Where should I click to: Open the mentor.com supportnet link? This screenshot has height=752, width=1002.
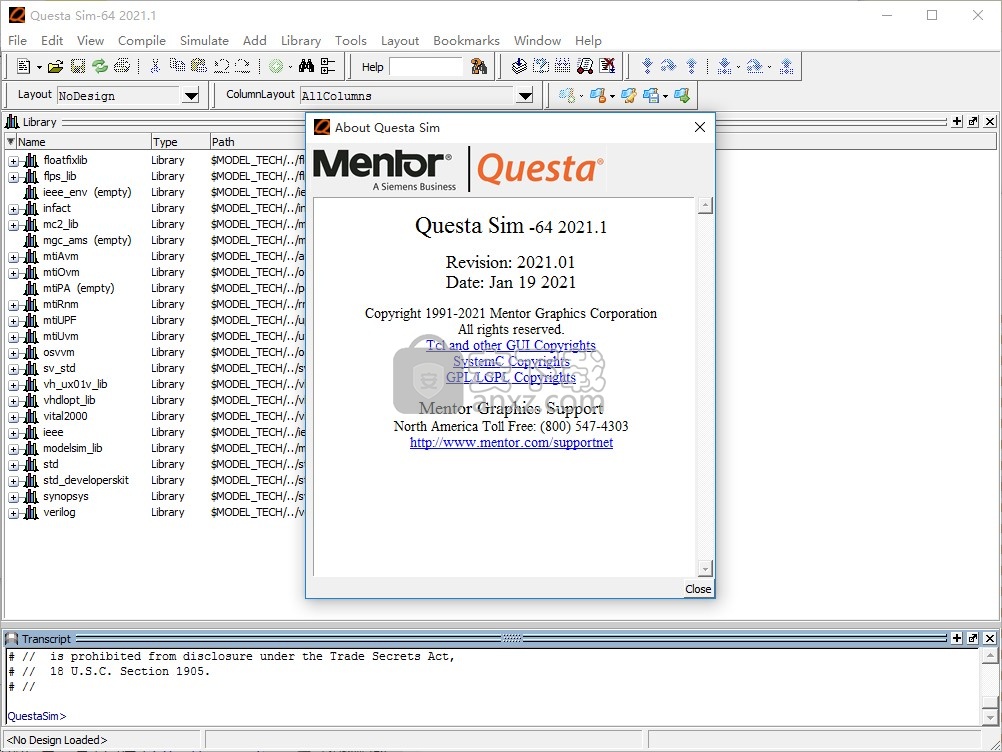(511, 442)
